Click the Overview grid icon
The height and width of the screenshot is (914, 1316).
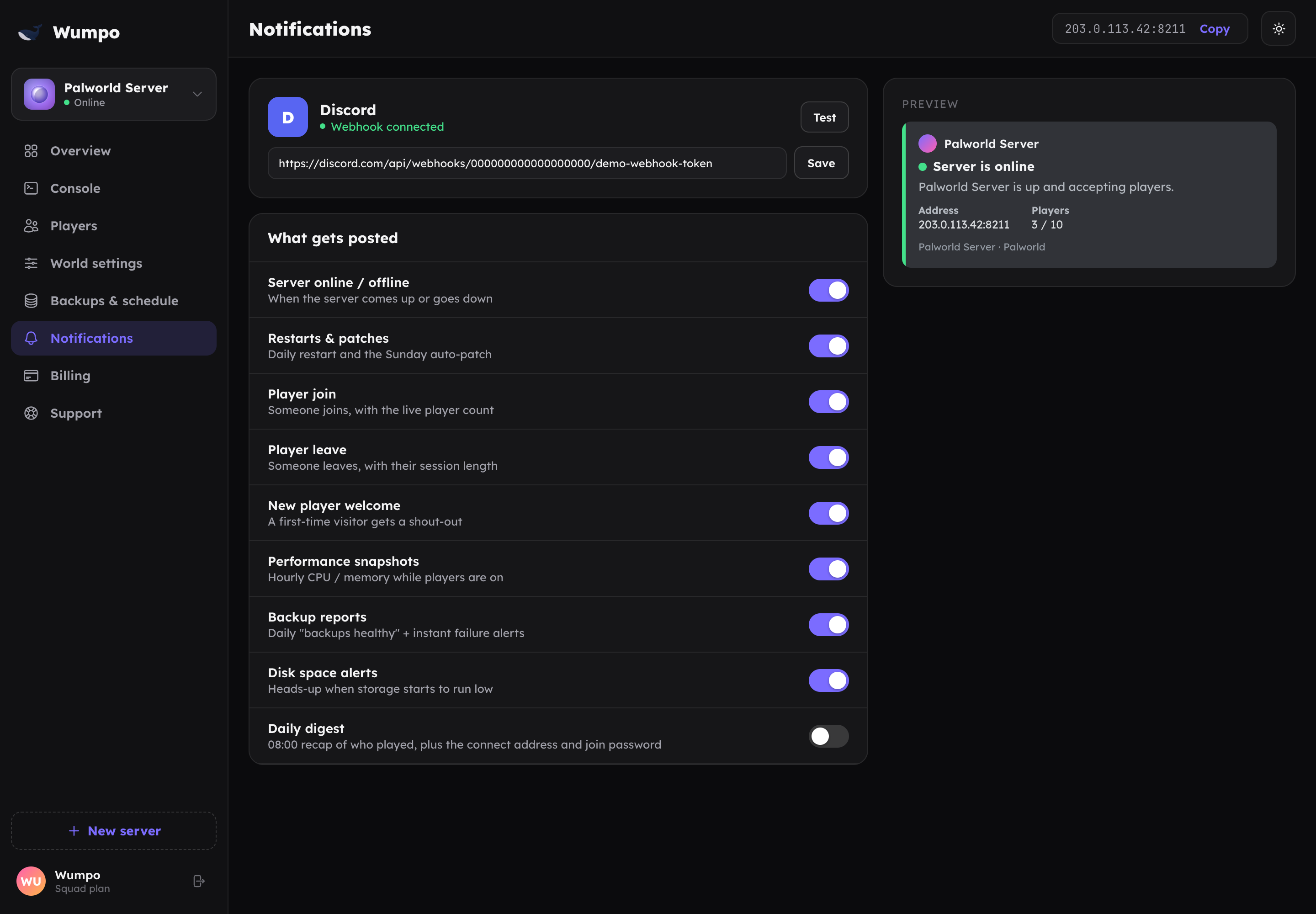click(x=31, y=151)
